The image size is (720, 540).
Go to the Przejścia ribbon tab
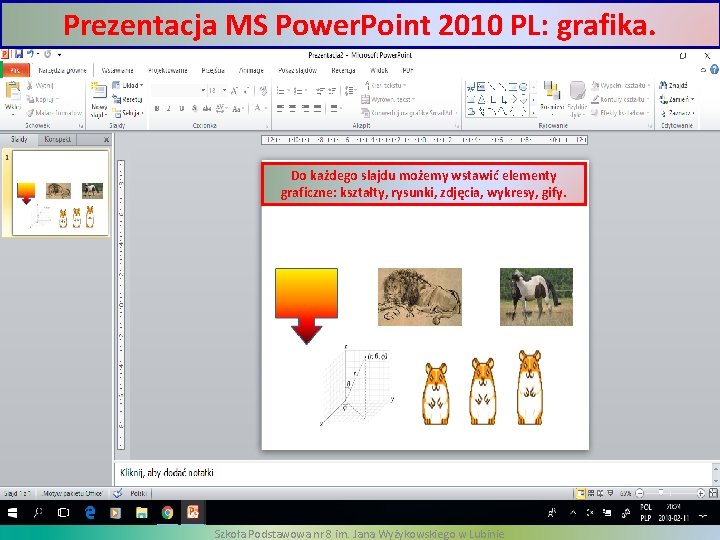point(213,70)
